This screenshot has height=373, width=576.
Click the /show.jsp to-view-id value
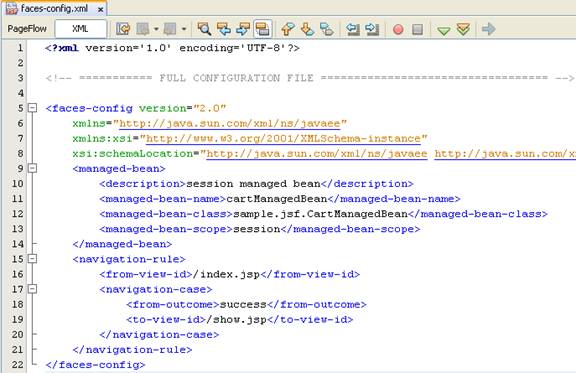pos(237,319)
